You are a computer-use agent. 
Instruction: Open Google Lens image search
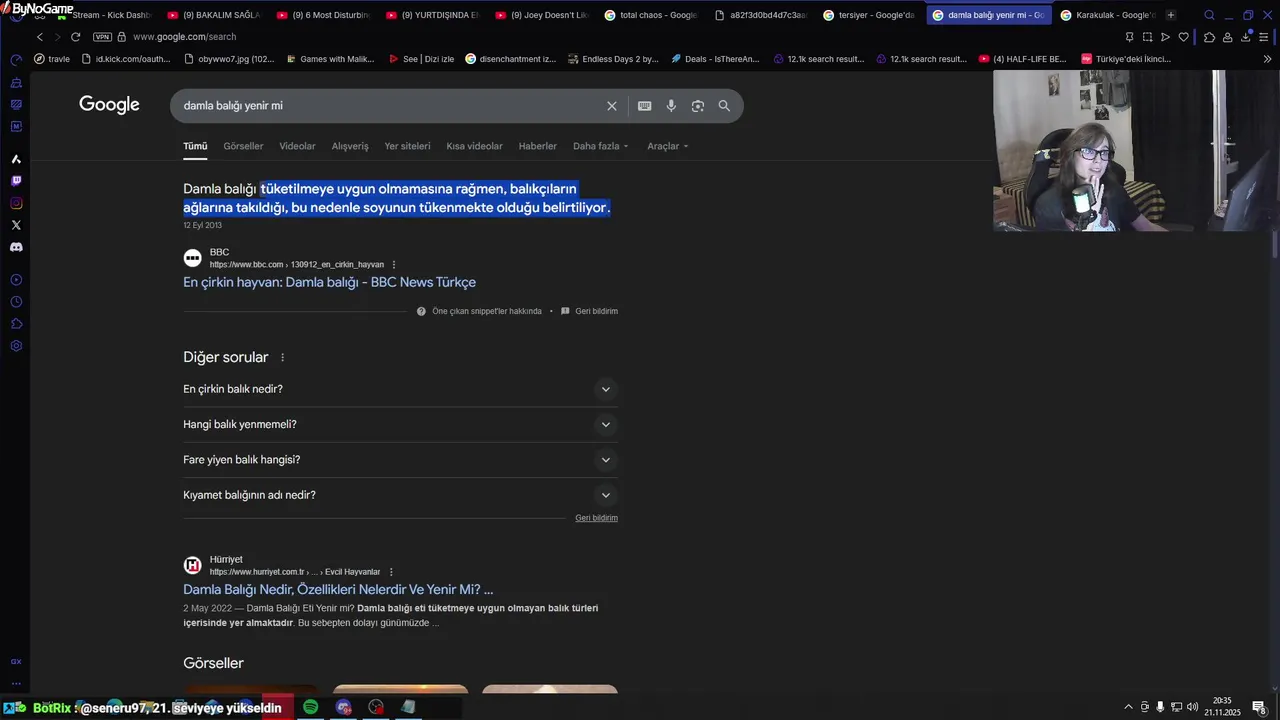(698, 106)
